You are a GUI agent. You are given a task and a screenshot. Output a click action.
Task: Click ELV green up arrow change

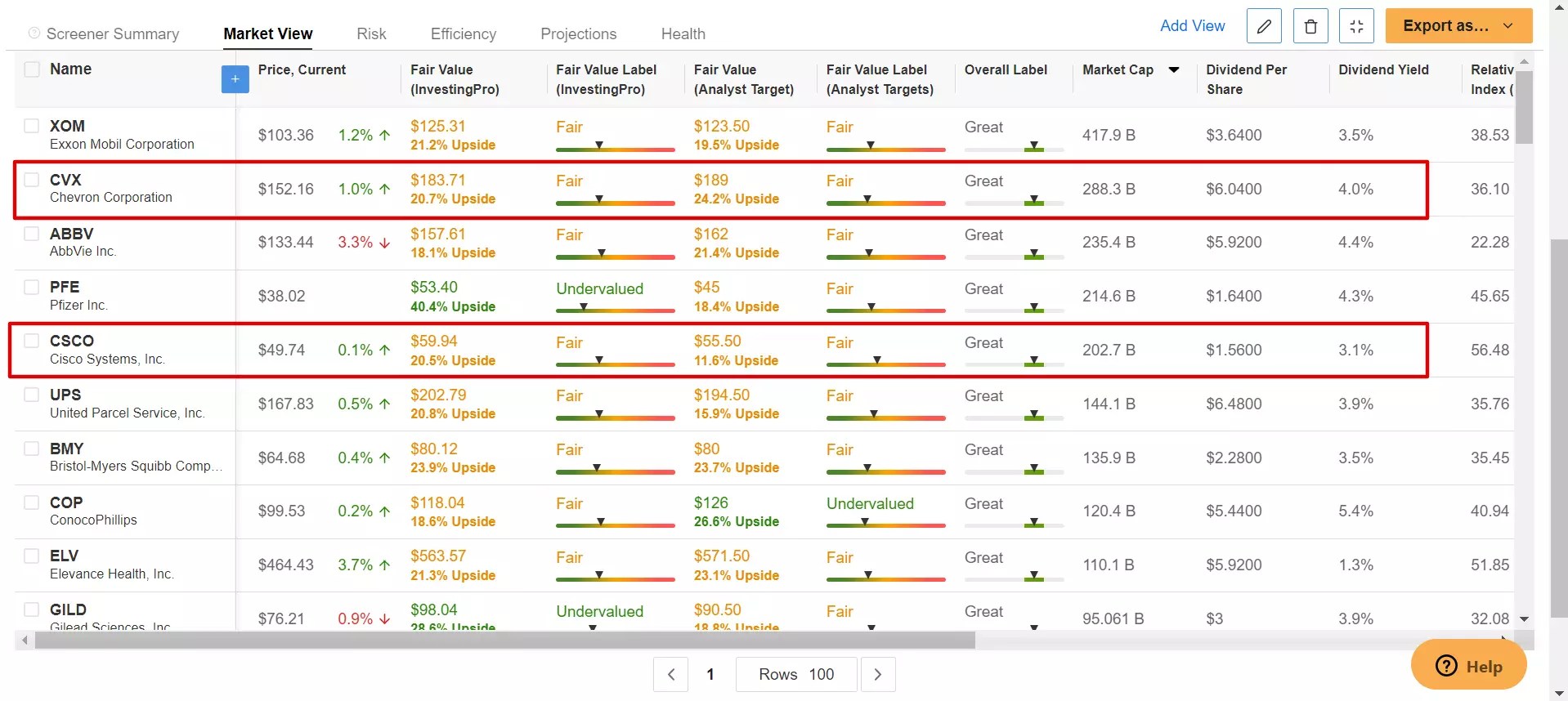point(385,565)
